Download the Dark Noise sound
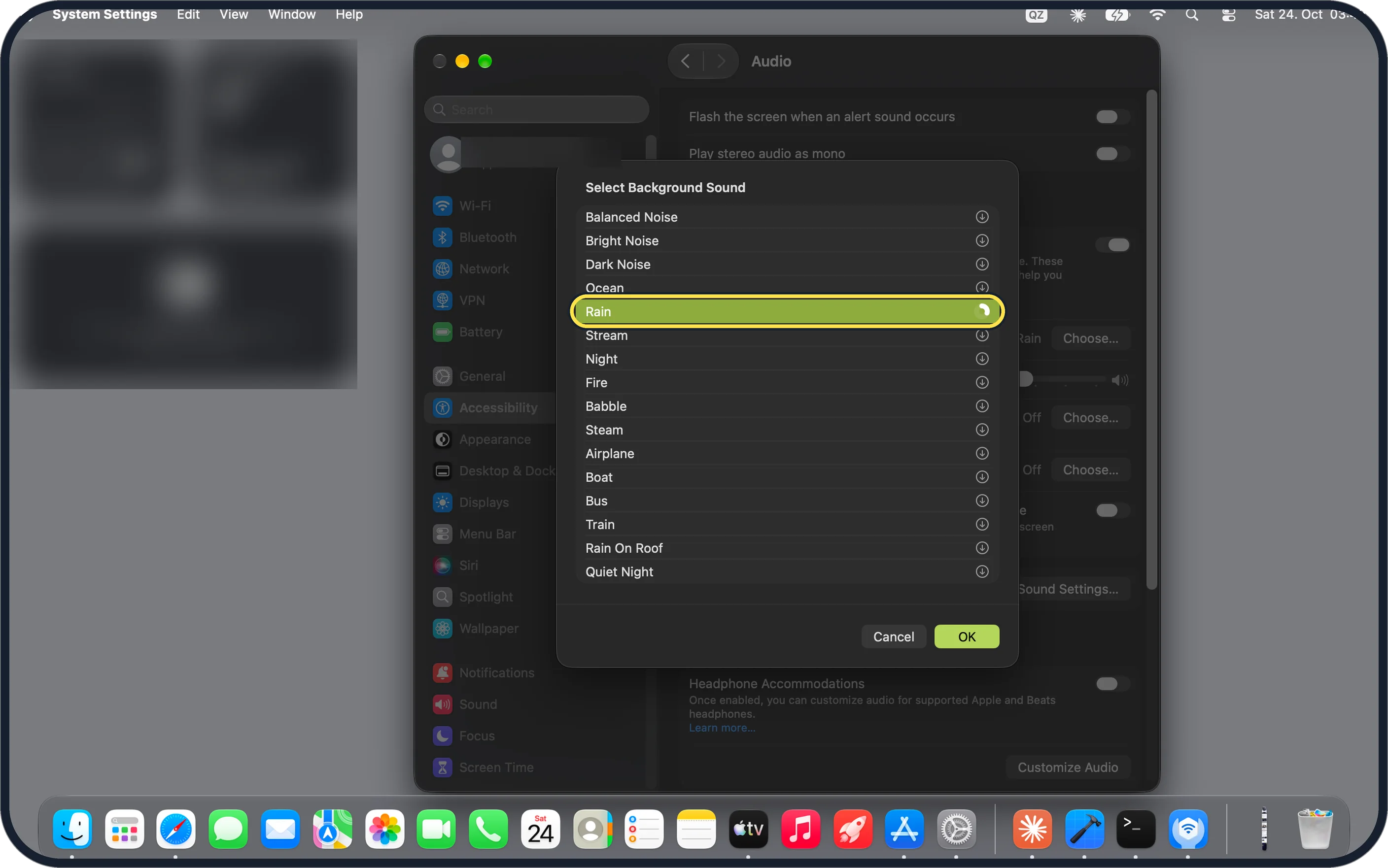 tap(982, 264)
